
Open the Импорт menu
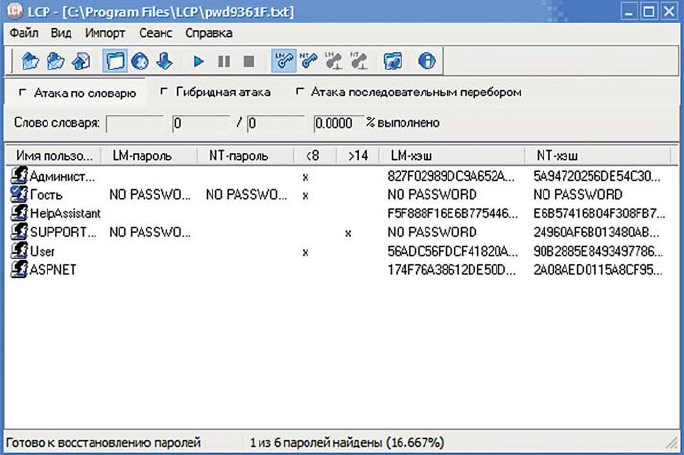click(105, 32)
